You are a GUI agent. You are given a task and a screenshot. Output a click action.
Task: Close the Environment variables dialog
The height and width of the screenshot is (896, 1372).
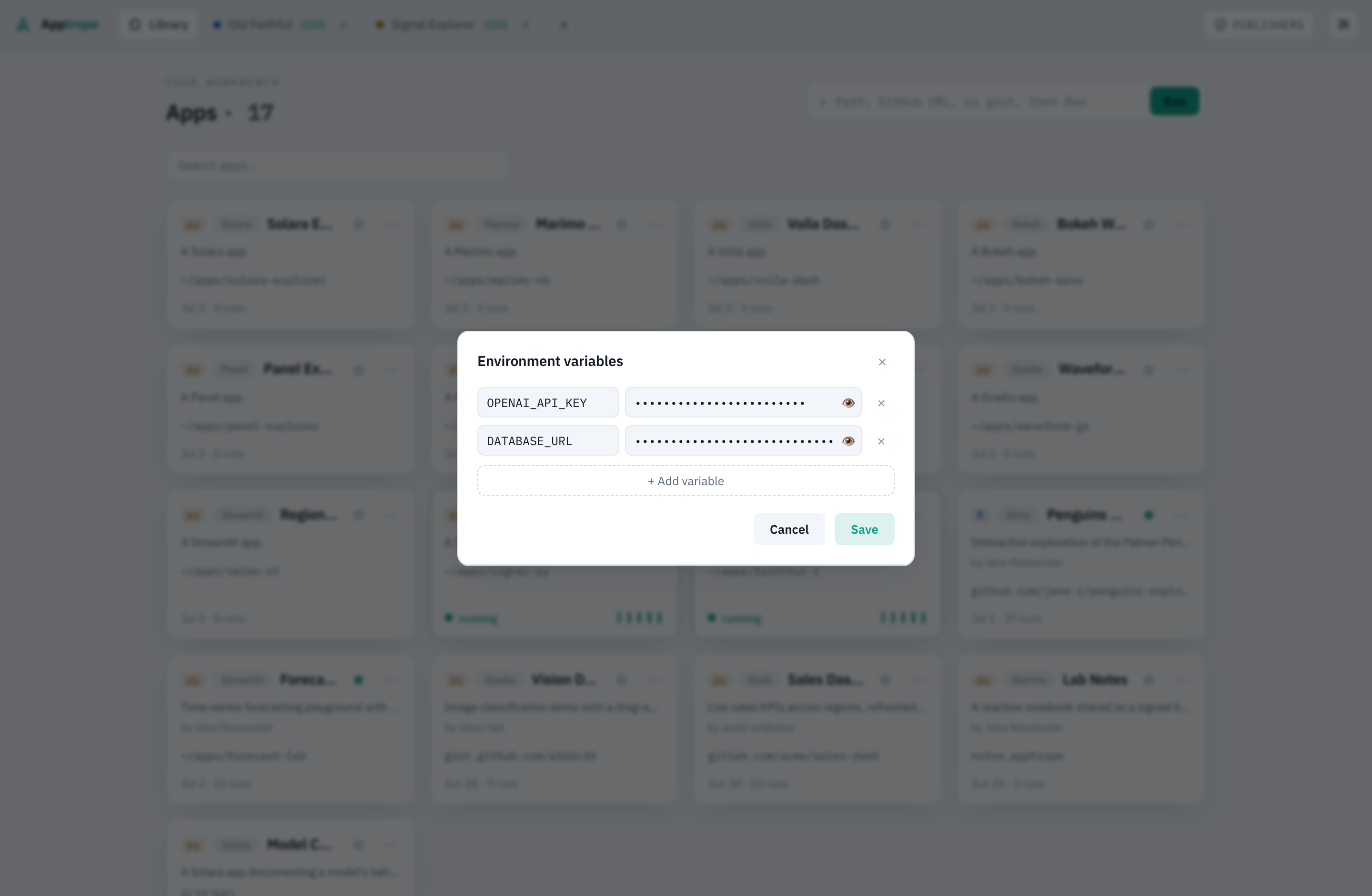click(x=882, y=362)
